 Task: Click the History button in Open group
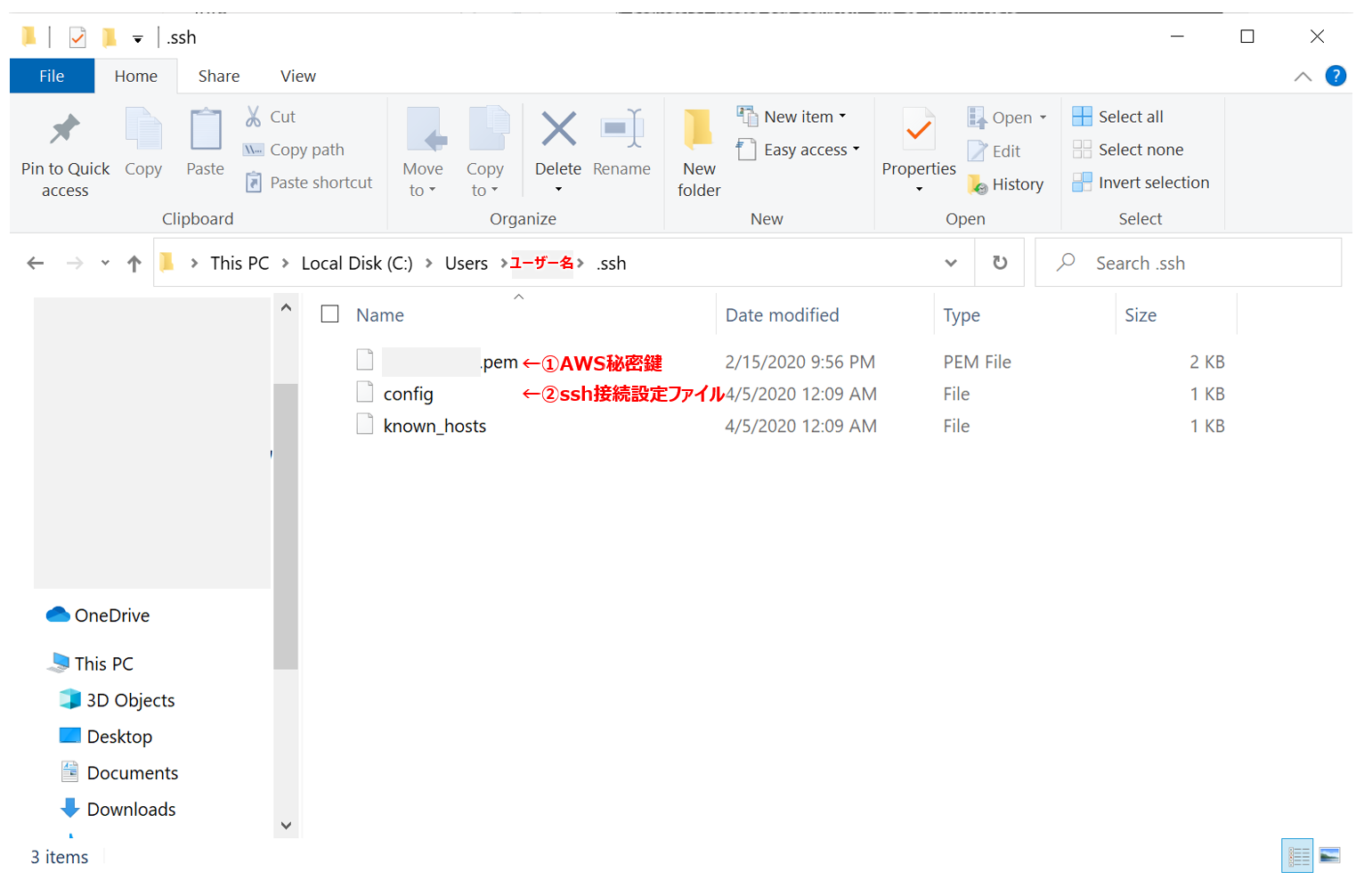pyautogui.click(x=1006, y=184)
